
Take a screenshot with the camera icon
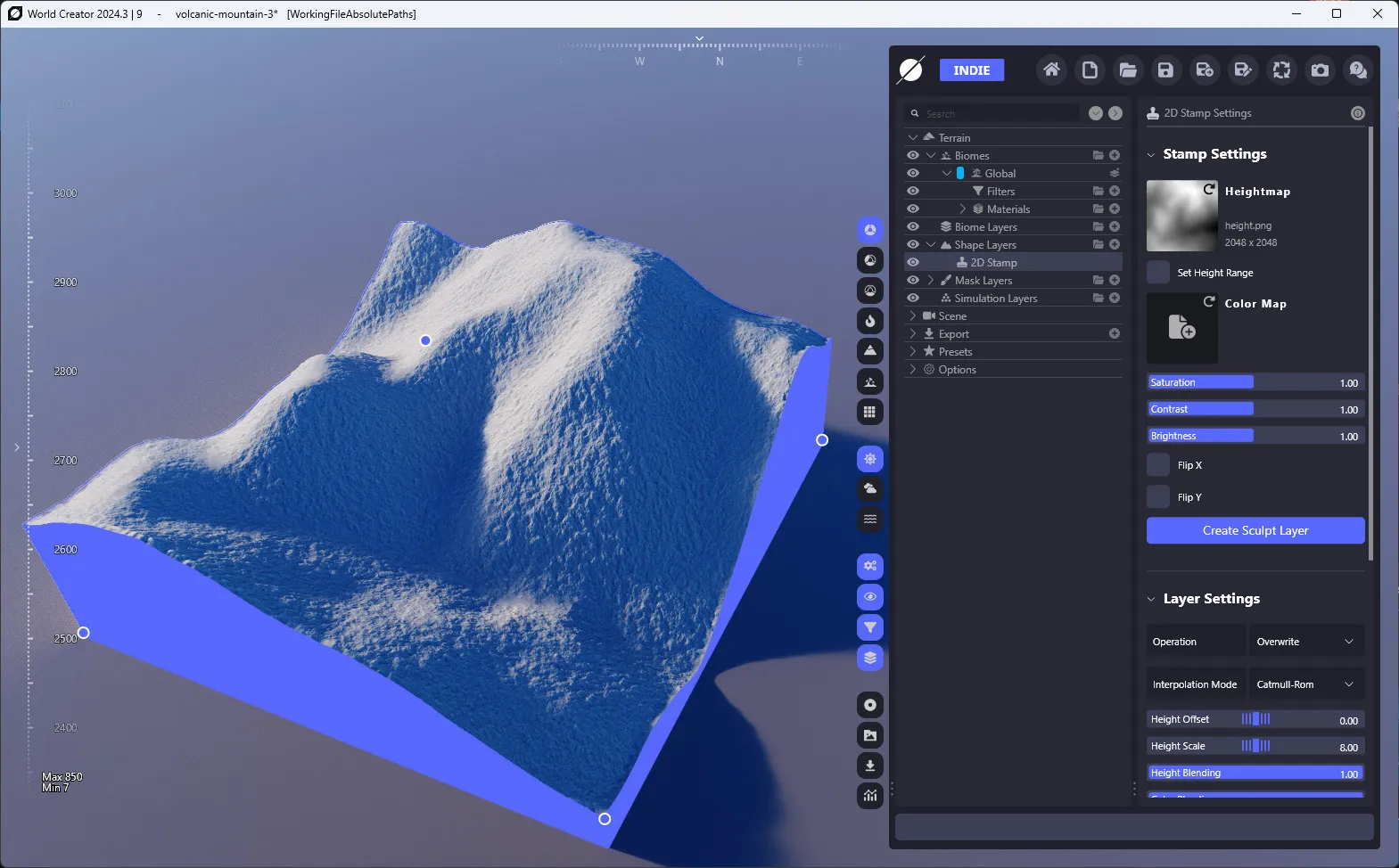1320,70
